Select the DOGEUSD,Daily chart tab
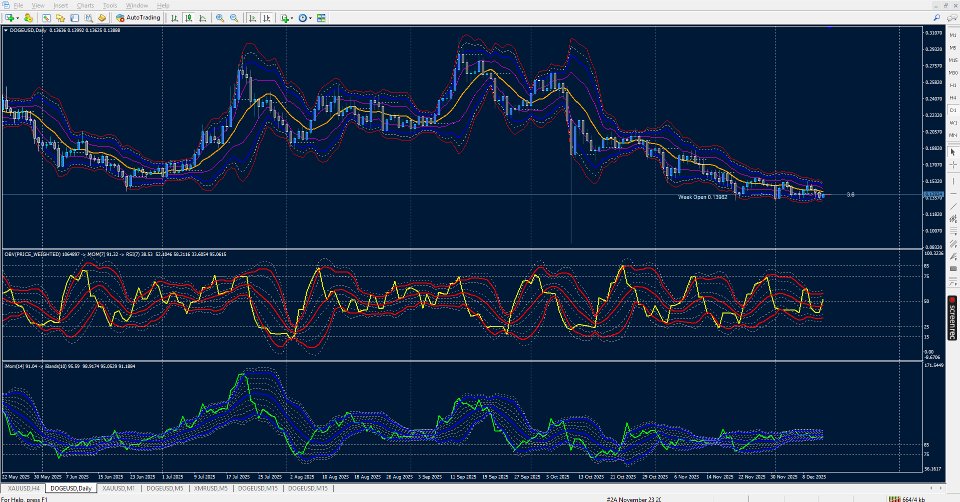Image resolution: width=960 pixels, height=502 pixels. [70, 489]
